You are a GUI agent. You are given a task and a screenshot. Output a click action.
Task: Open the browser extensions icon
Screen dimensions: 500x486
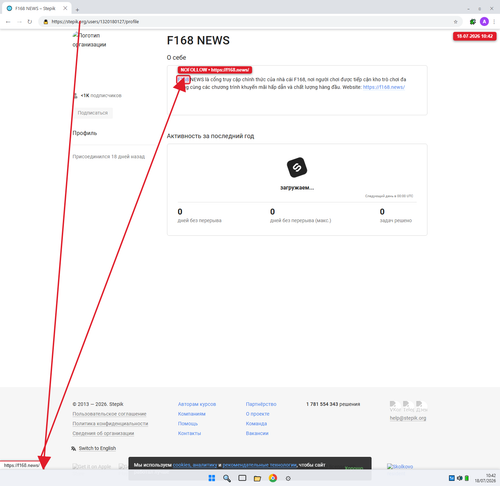pyautogui.click(x=472, y=22)
